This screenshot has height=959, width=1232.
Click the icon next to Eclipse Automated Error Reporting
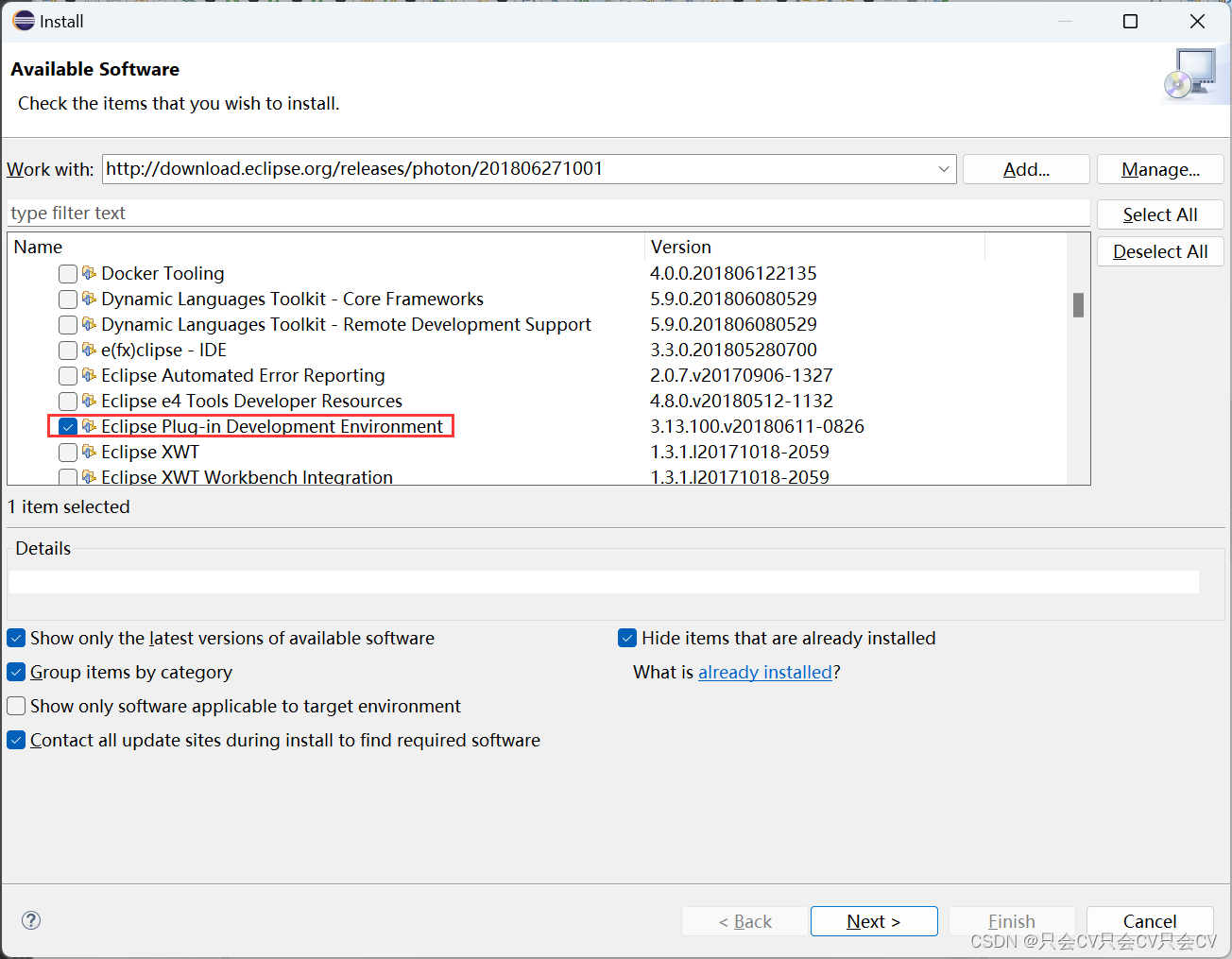[89, 375]
